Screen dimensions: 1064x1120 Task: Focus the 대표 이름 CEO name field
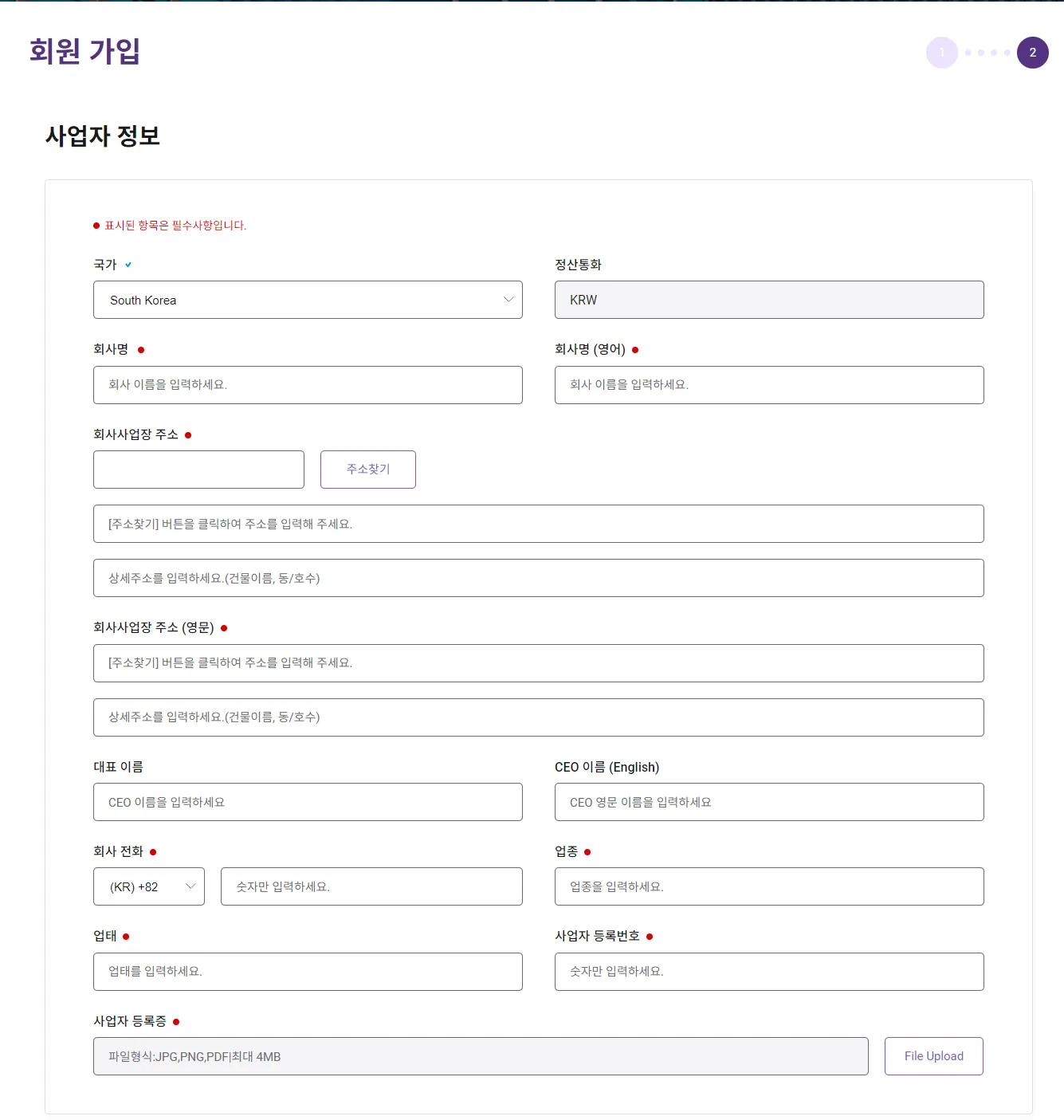coord(307,802)
